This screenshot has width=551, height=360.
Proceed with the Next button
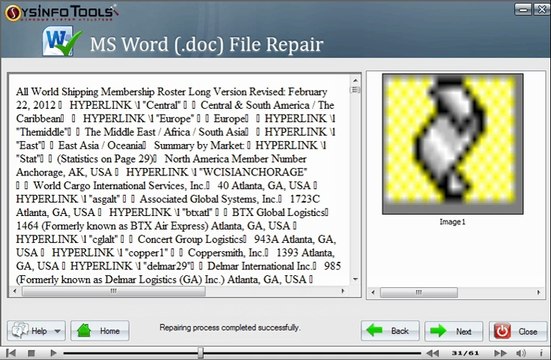[454, 331]
